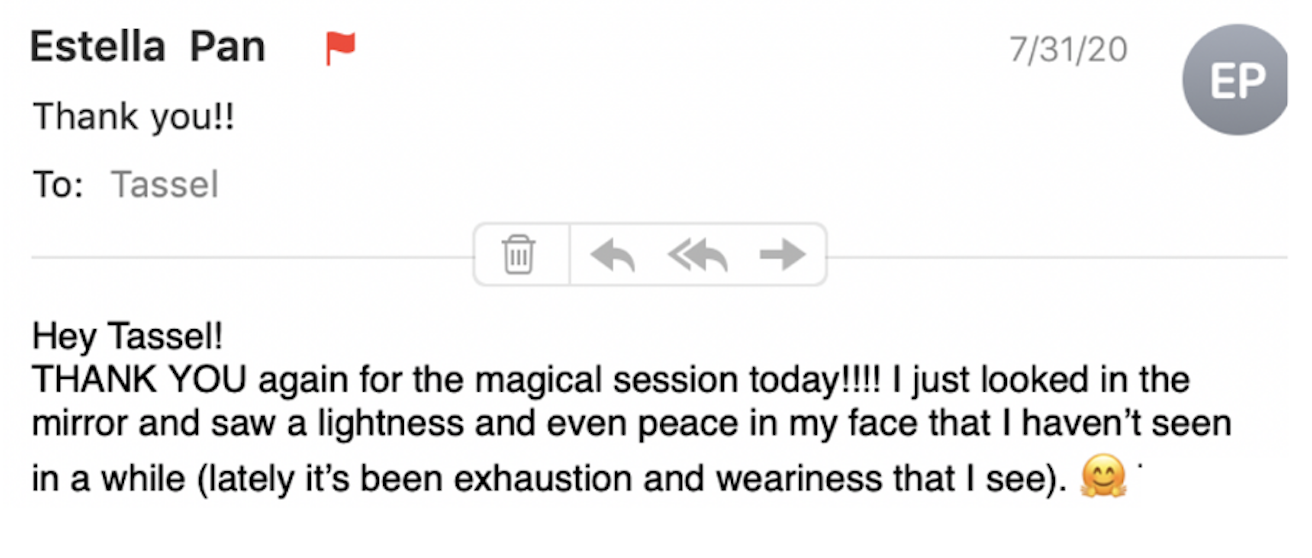The height and width of the screenshot is (558, 1312).
Task: Select the sender name Estella Pan
Action: tap(148, 47)
